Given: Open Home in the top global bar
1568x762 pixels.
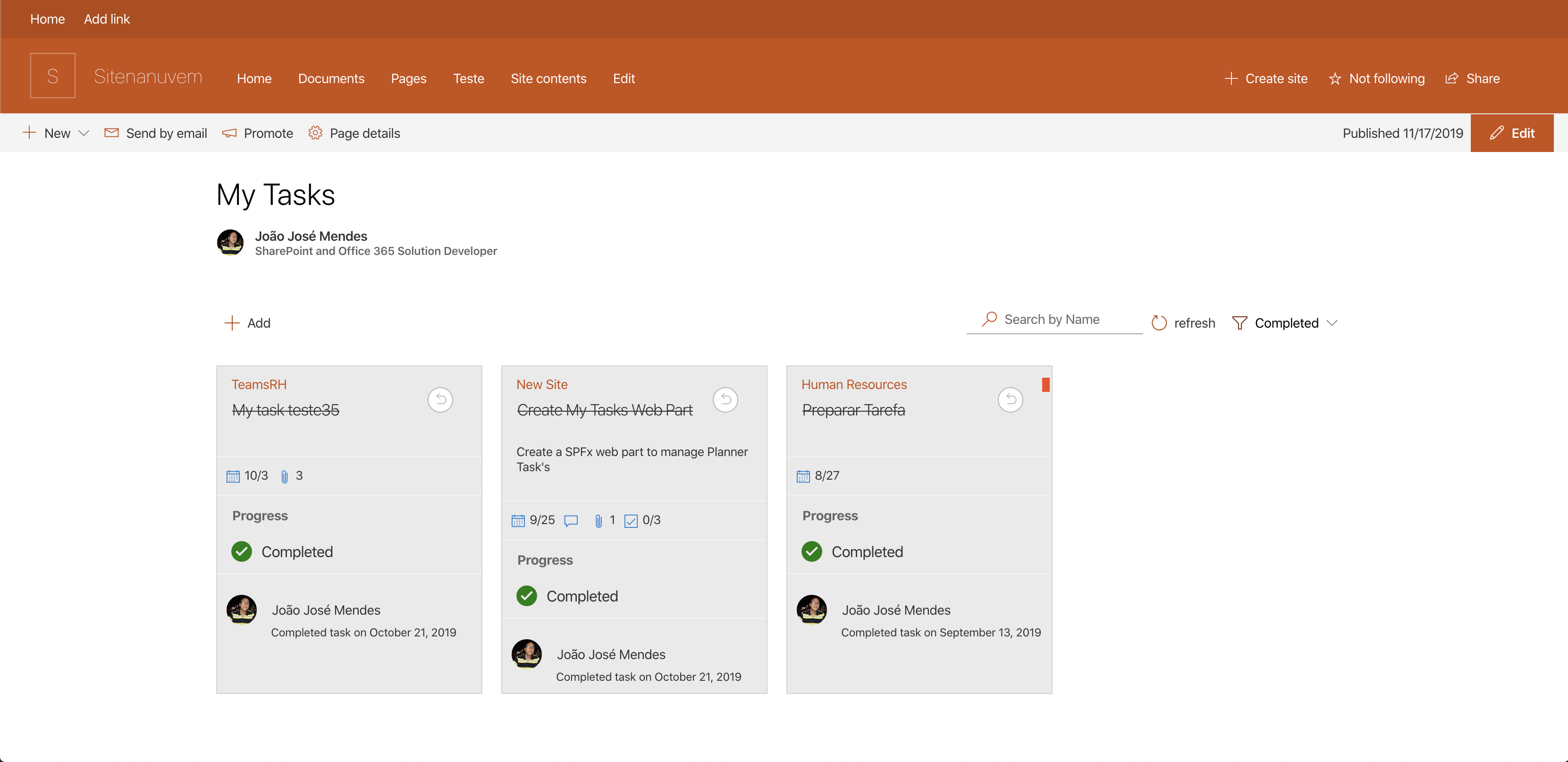Looking at the screenshot, I should 48,19.
